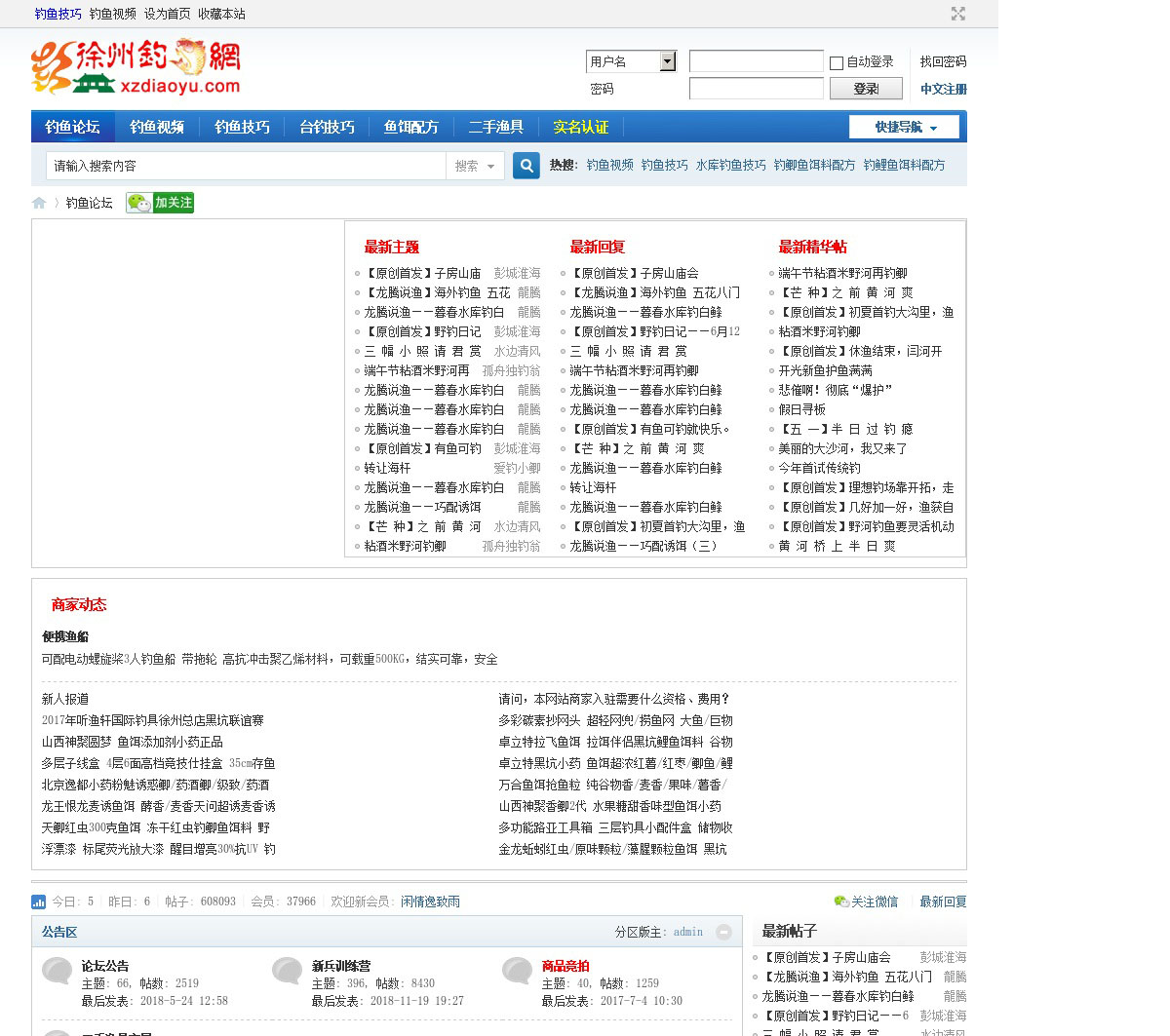This screenshot has height=1036, width=1170.
Task: Click the WeChat 加关注 follow icon
Action: tap(160, 203)
